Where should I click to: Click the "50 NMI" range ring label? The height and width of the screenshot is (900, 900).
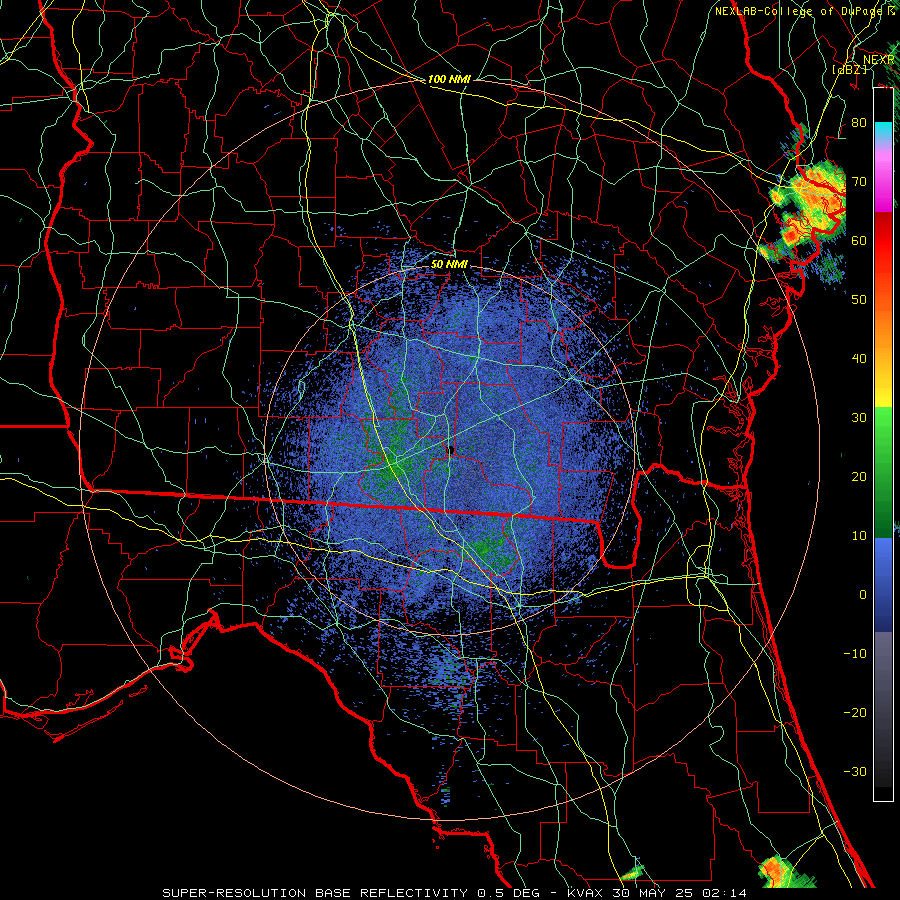(x=449, y=265)
